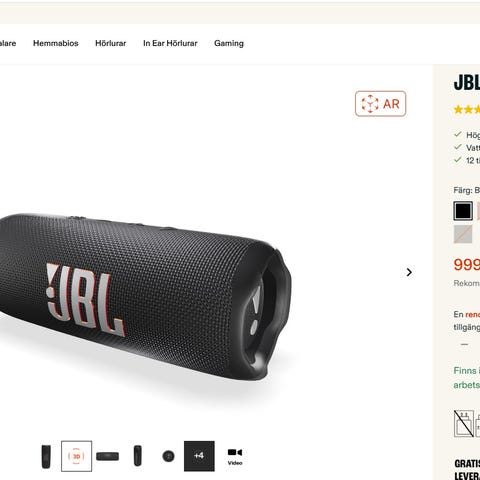The width and height of the screenshot is (480, 480).
Task: Open the renoverad product link
Action: (473, 314)
